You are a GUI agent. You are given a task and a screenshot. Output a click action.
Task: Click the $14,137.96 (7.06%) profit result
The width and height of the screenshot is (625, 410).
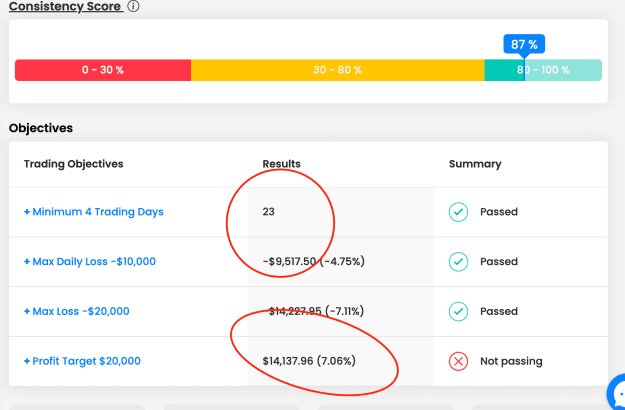click(309, 361)
